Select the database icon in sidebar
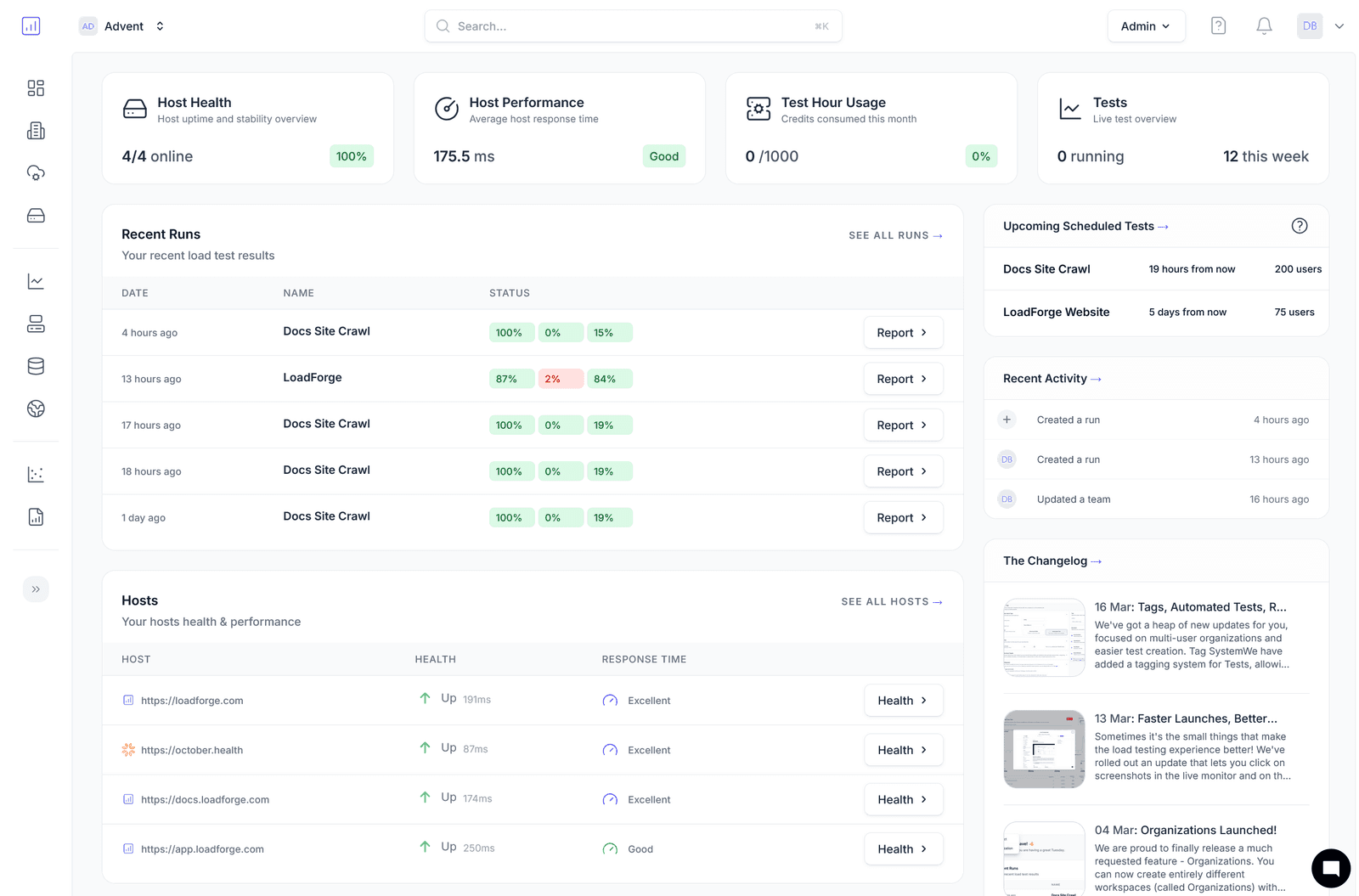Viewport: 1359px width, 896px height. 36,366
